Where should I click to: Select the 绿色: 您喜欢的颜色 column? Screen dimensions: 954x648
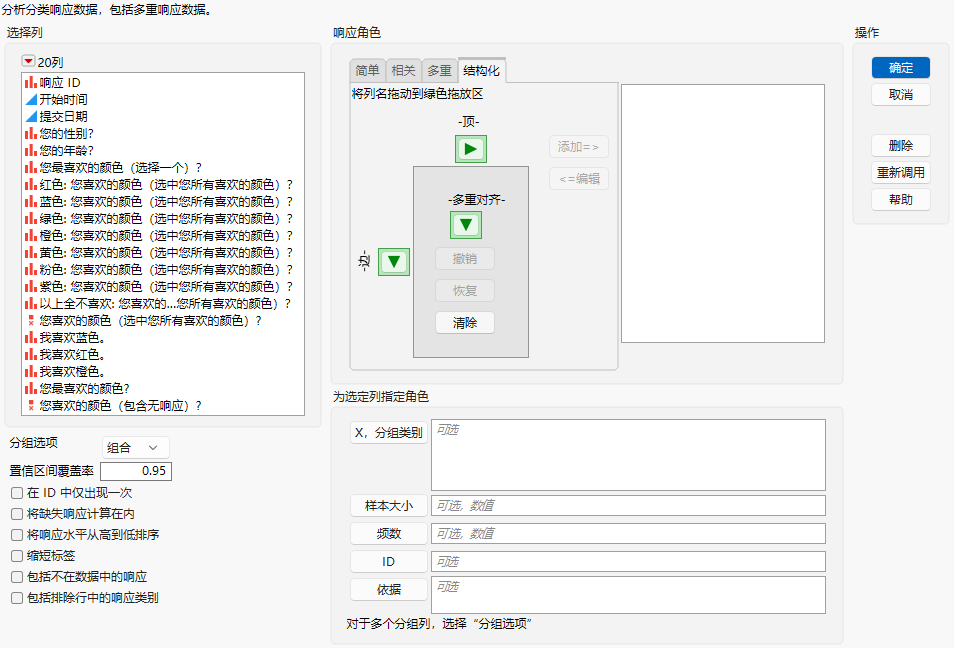[163, 219]
